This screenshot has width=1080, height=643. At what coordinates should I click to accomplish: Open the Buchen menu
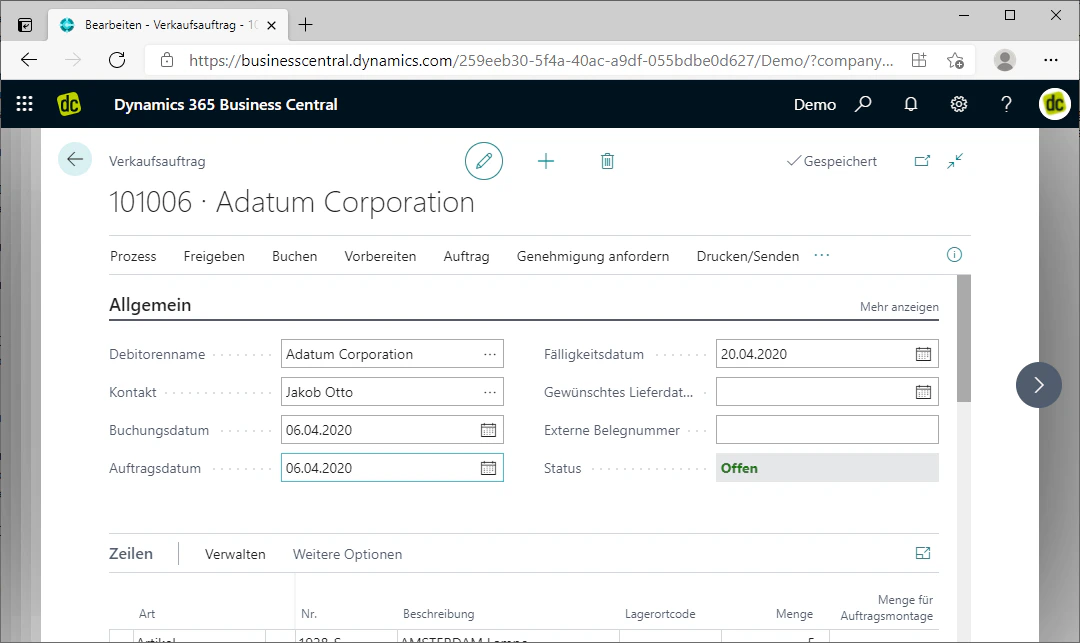tap(295, 256)
